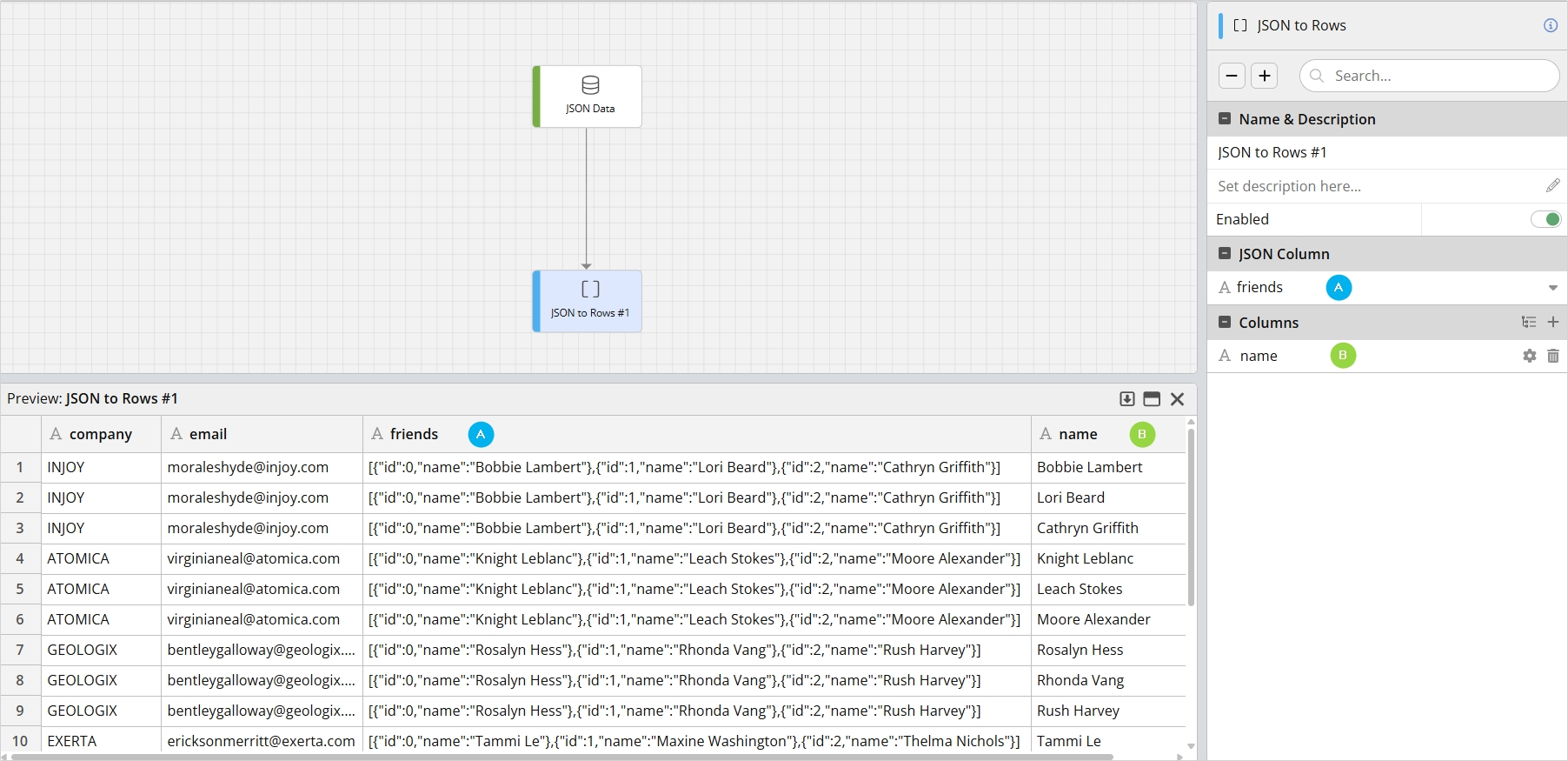Collapse the Columns section

1225,322
